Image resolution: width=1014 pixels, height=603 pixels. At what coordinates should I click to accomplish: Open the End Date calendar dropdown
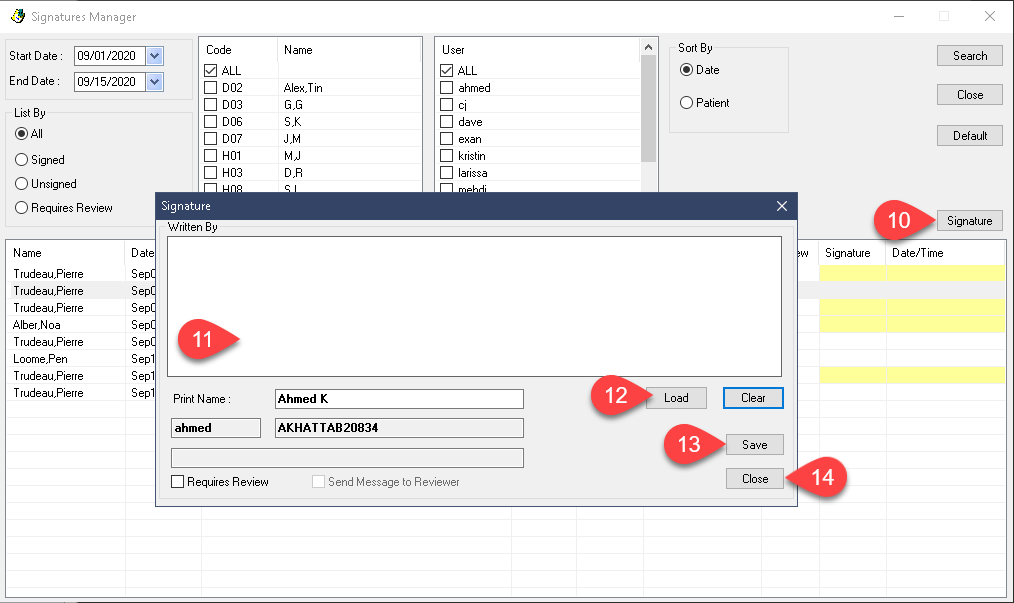coord(155,82)
